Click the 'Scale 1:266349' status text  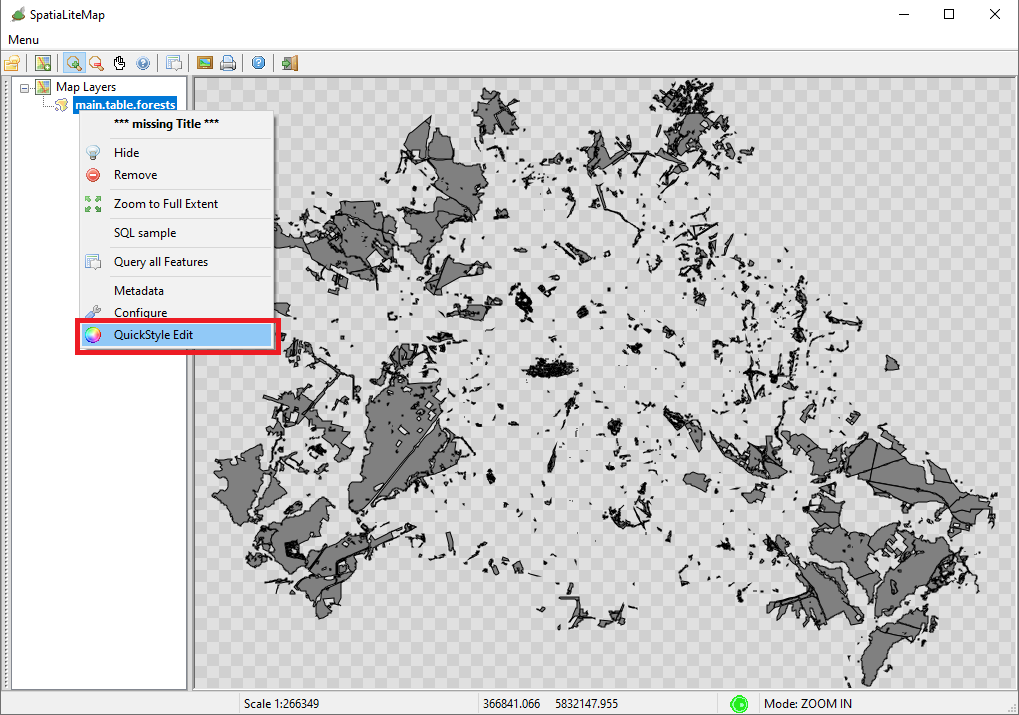coord(281,704)
